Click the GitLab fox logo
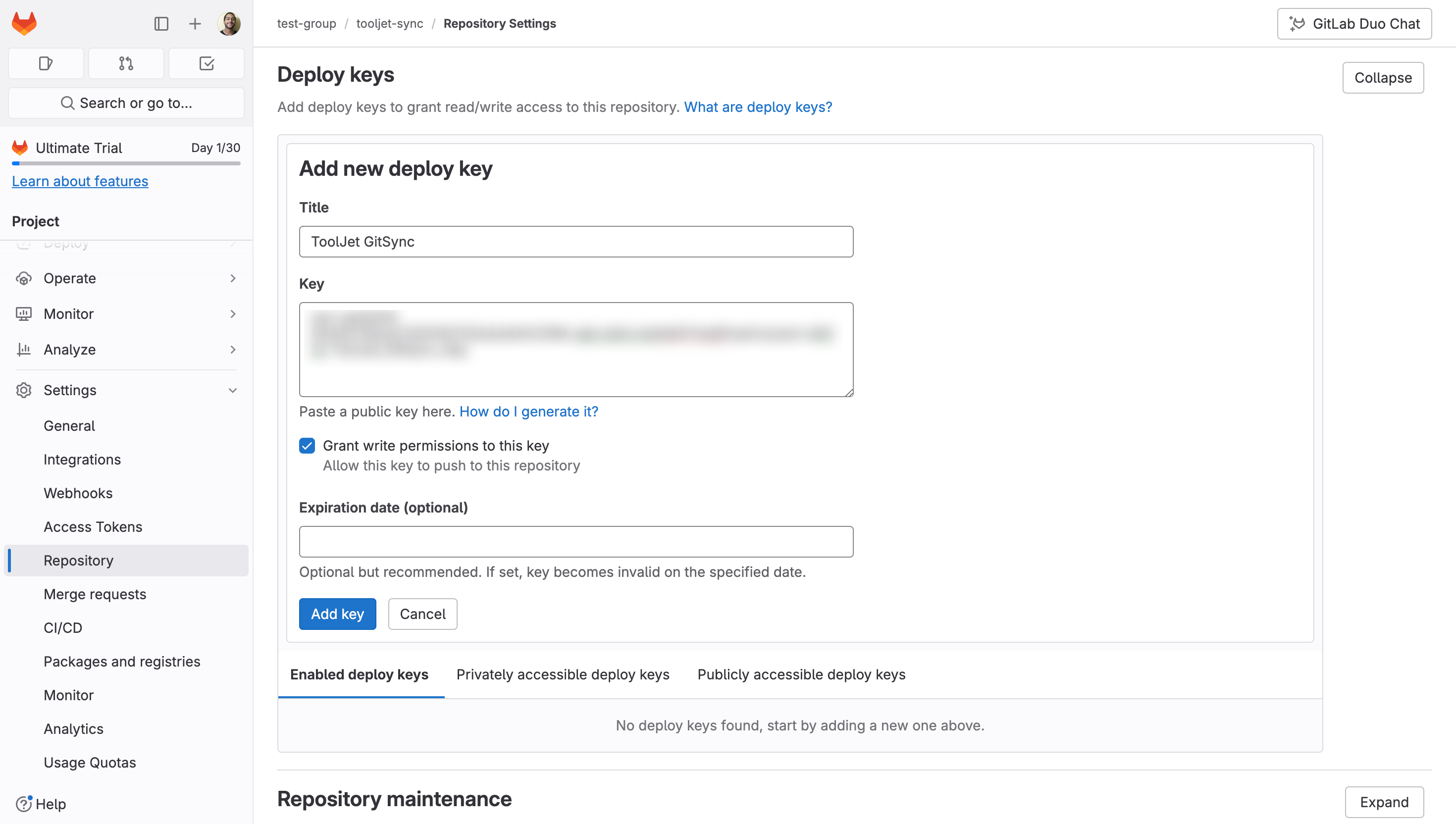Viewport: 1456px width, 824px height. point(24,23)
